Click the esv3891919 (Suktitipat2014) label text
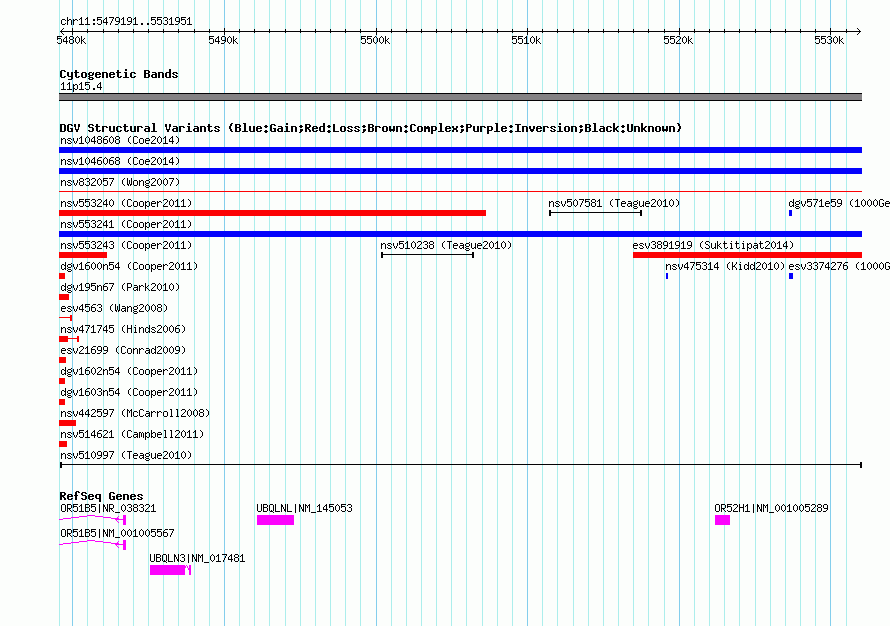Image resolution: width=890 pixels, height=626 pixels. (x=713, y=245)
